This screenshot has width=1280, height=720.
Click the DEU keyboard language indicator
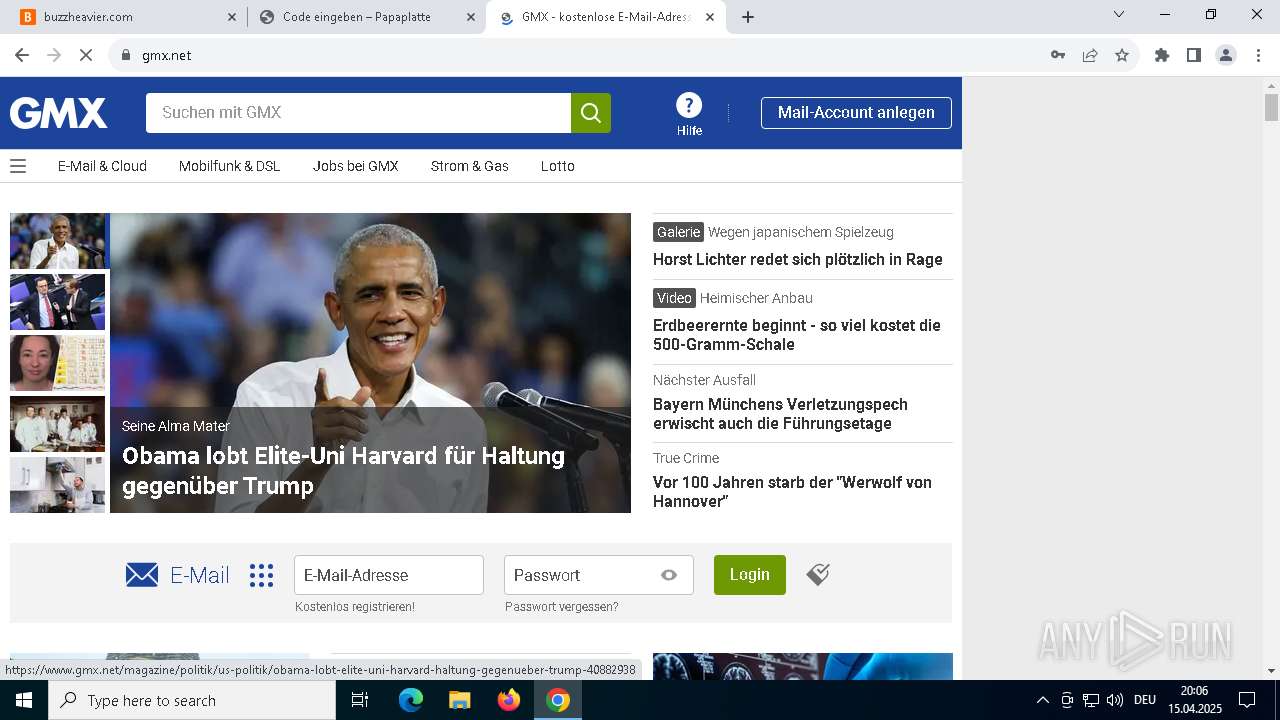tap(1145, 700)
